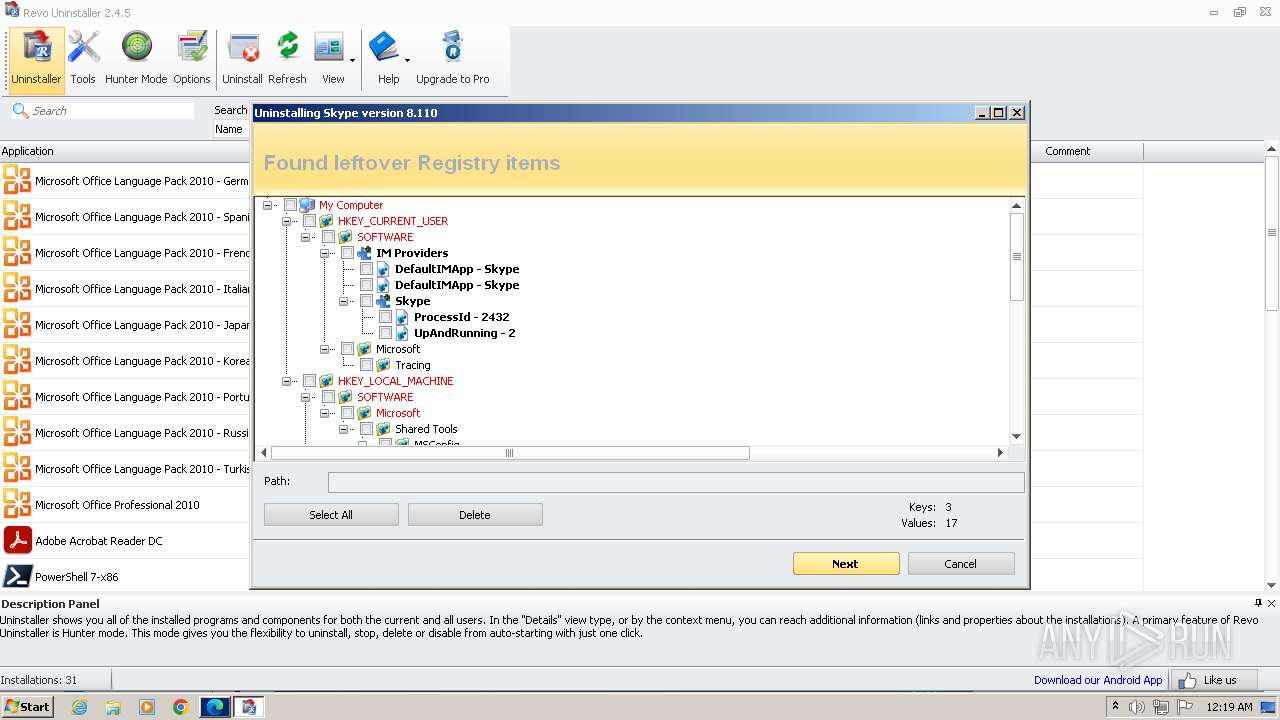The image size is (1280, 720).
Task: Open Download our Android App link
Action: (x=1098, y=680)
